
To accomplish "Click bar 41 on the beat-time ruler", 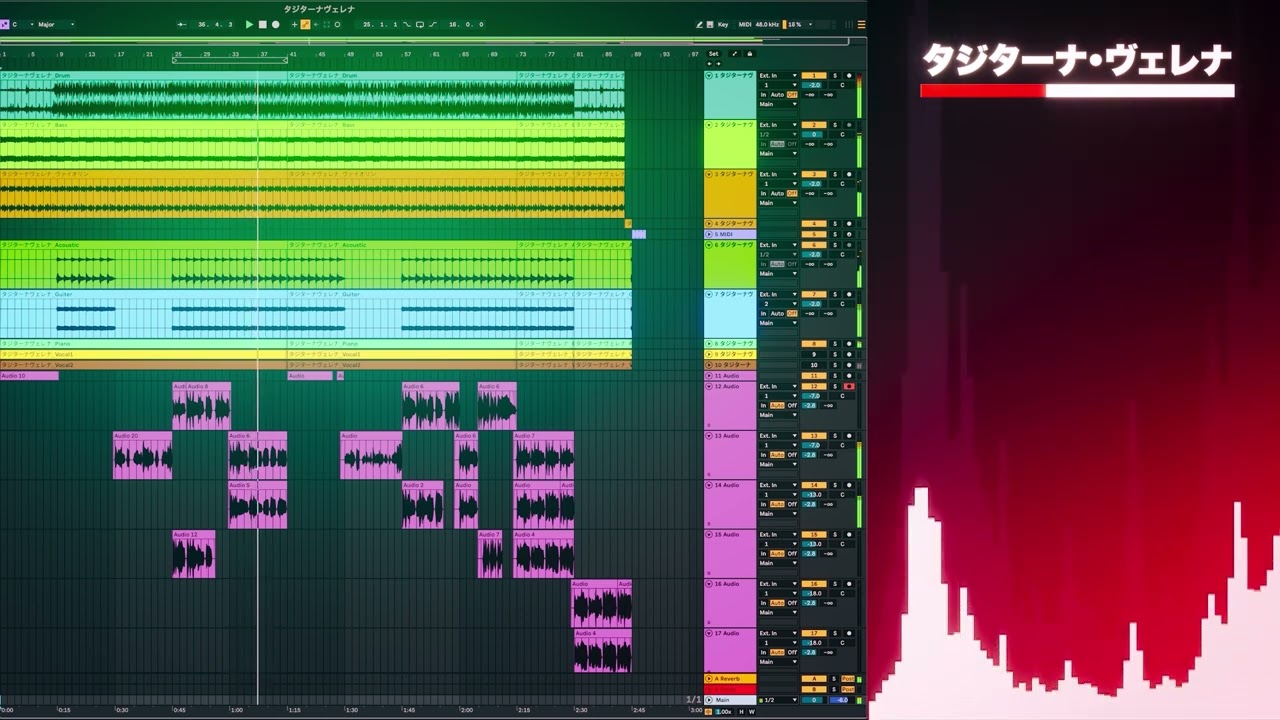I will [x=293, y=53].
